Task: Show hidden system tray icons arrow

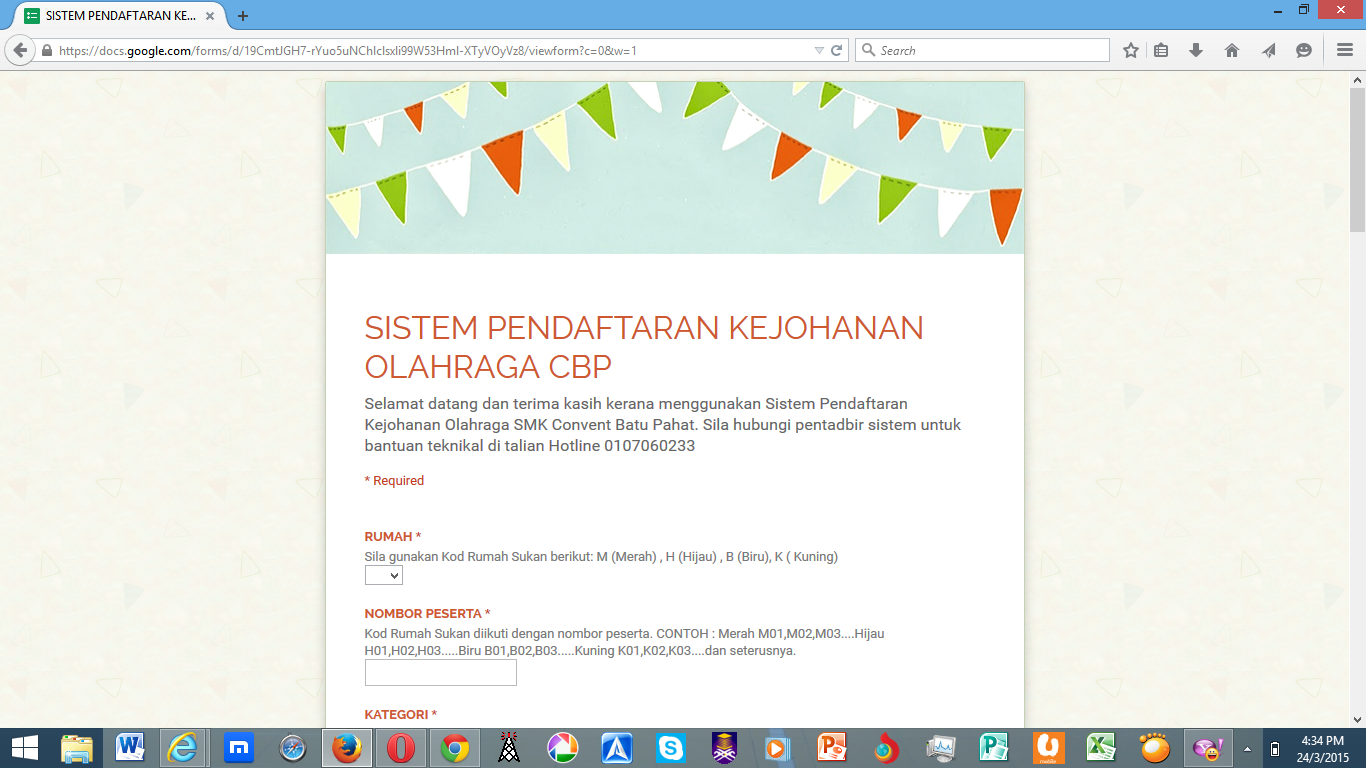Action: point(1247,748)
